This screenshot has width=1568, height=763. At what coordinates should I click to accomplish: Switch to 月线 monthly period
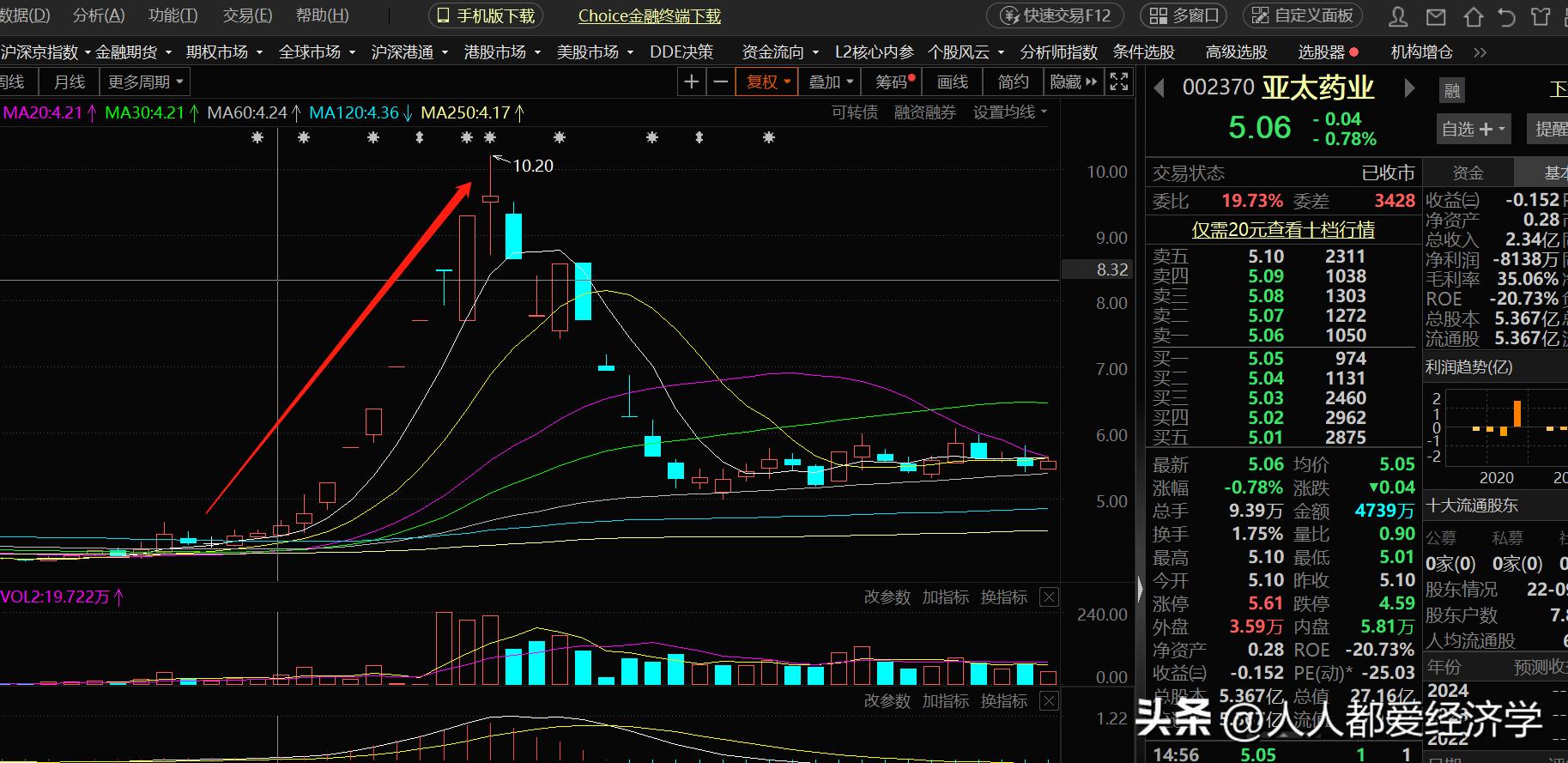[69, 82]
